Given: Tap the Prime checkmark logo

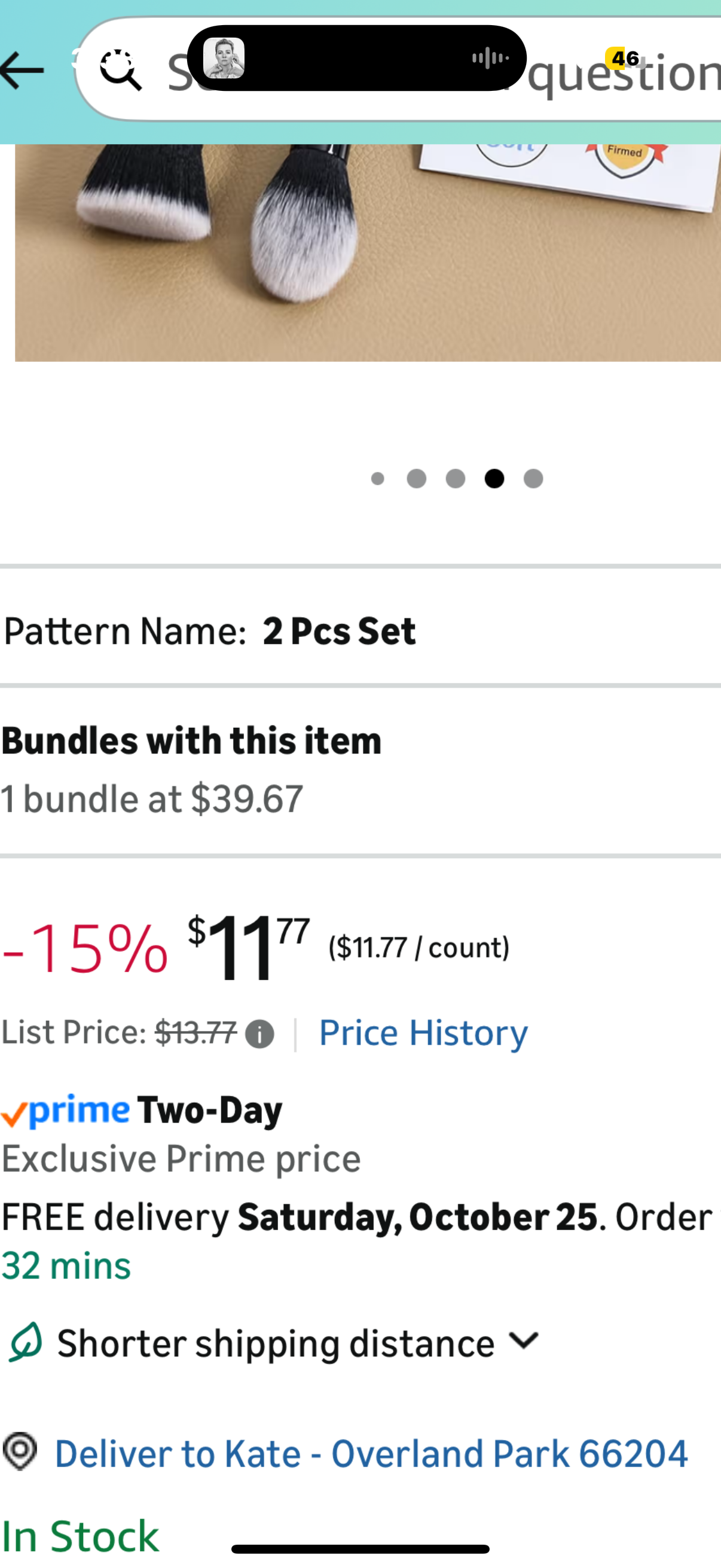Looking at the screenshot, I should [65, 1112].
